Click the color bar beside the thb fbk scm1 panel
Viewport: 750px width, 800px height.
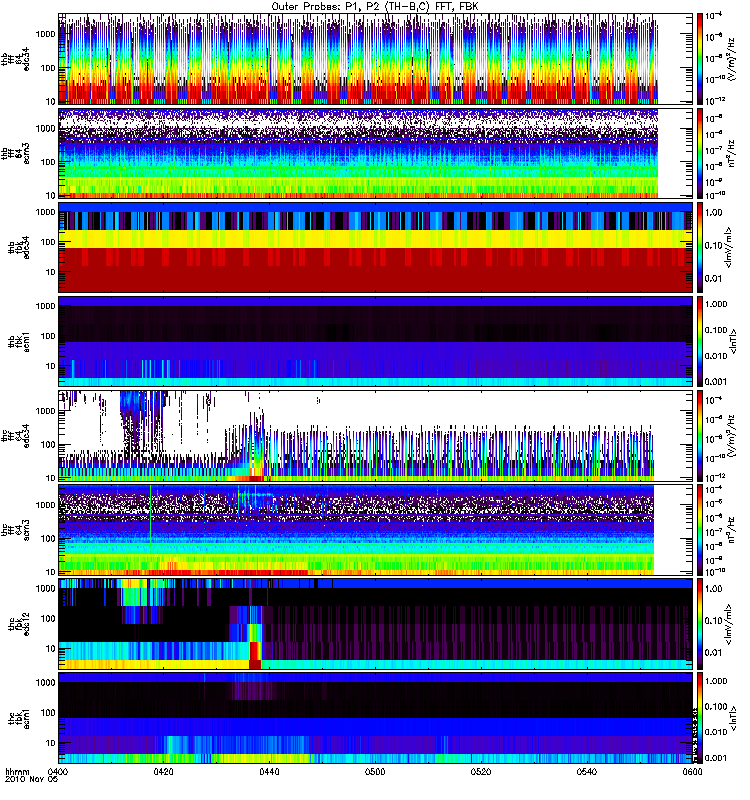pos(700,341)
